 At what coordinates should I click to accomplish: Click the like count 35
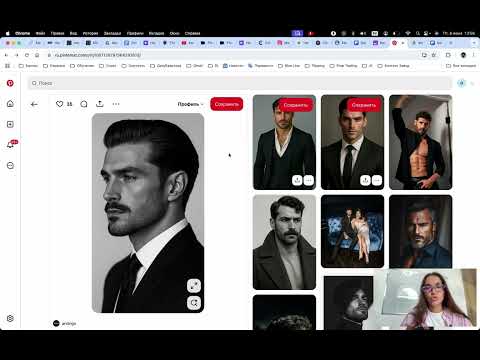point(69,104)
